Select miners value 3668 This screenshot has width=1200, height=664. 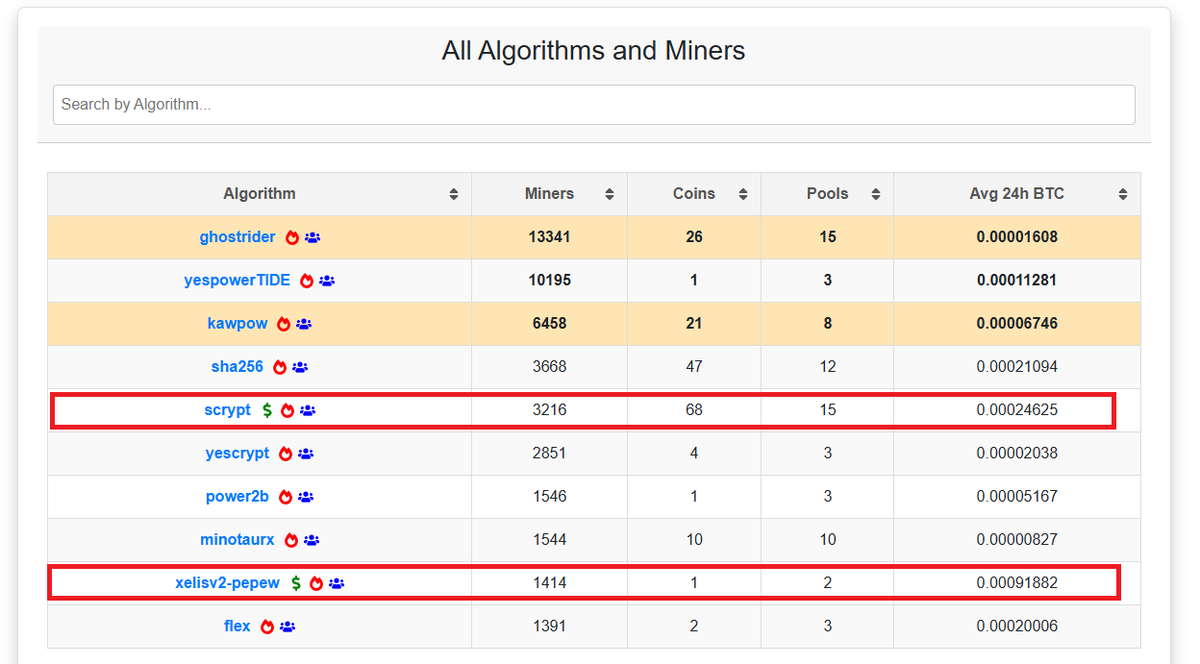point(549,366)
